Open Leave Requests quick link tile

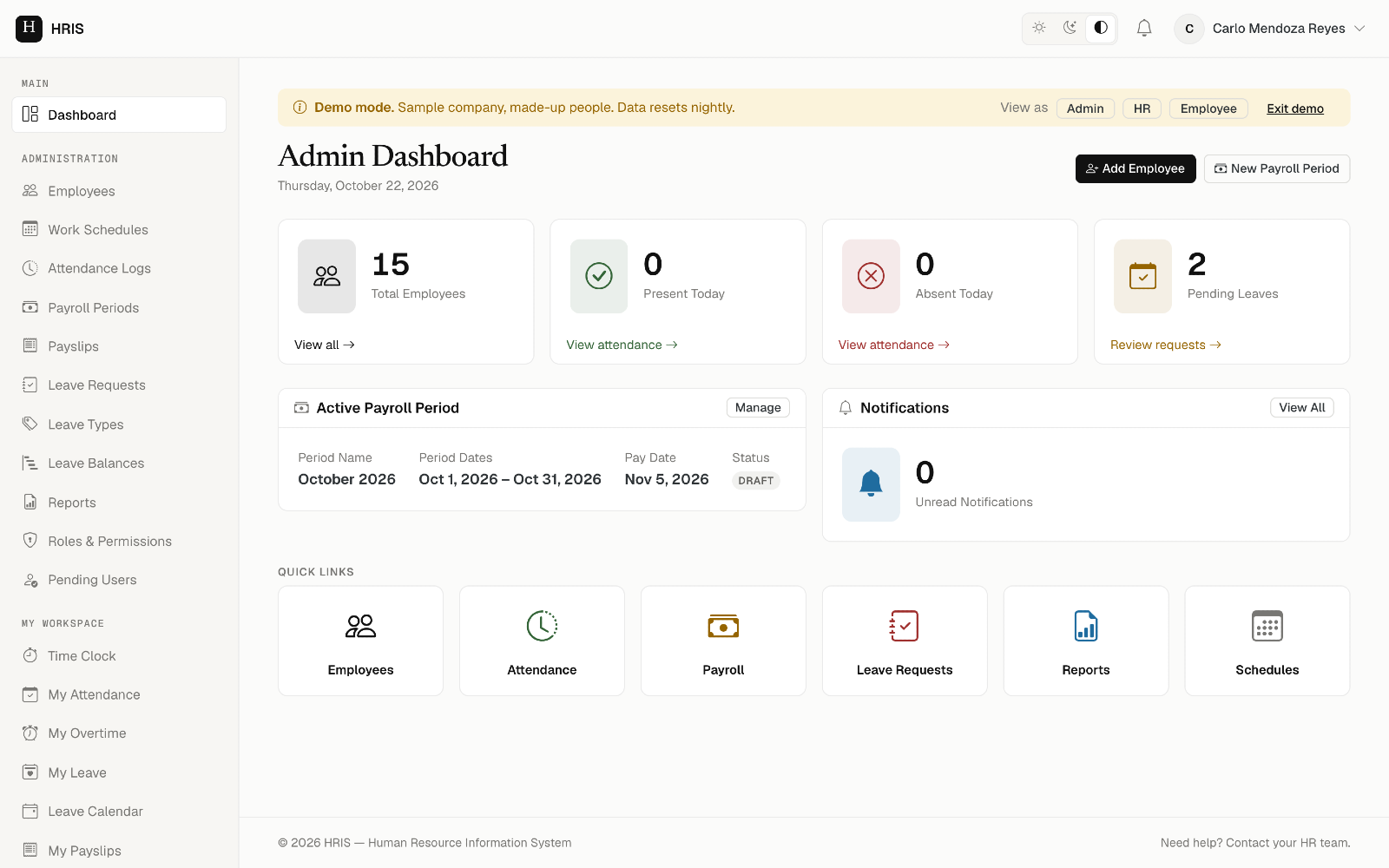(x=905, y=641)
